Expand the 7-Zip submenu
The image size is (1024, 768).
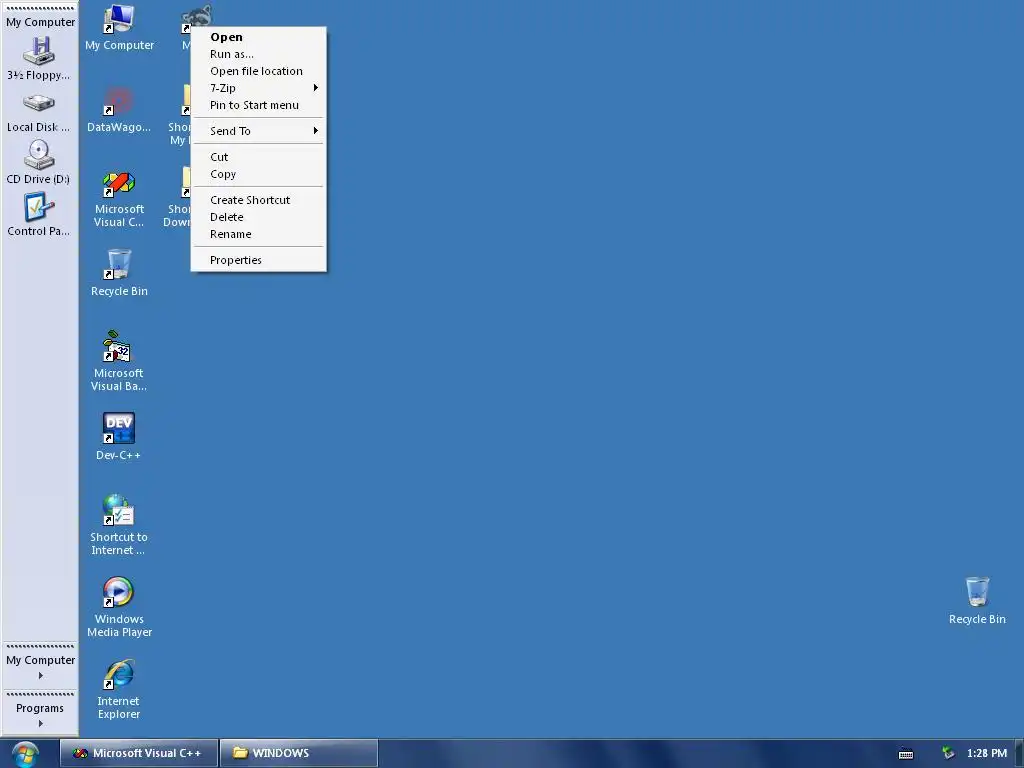(x=259, y=88)
